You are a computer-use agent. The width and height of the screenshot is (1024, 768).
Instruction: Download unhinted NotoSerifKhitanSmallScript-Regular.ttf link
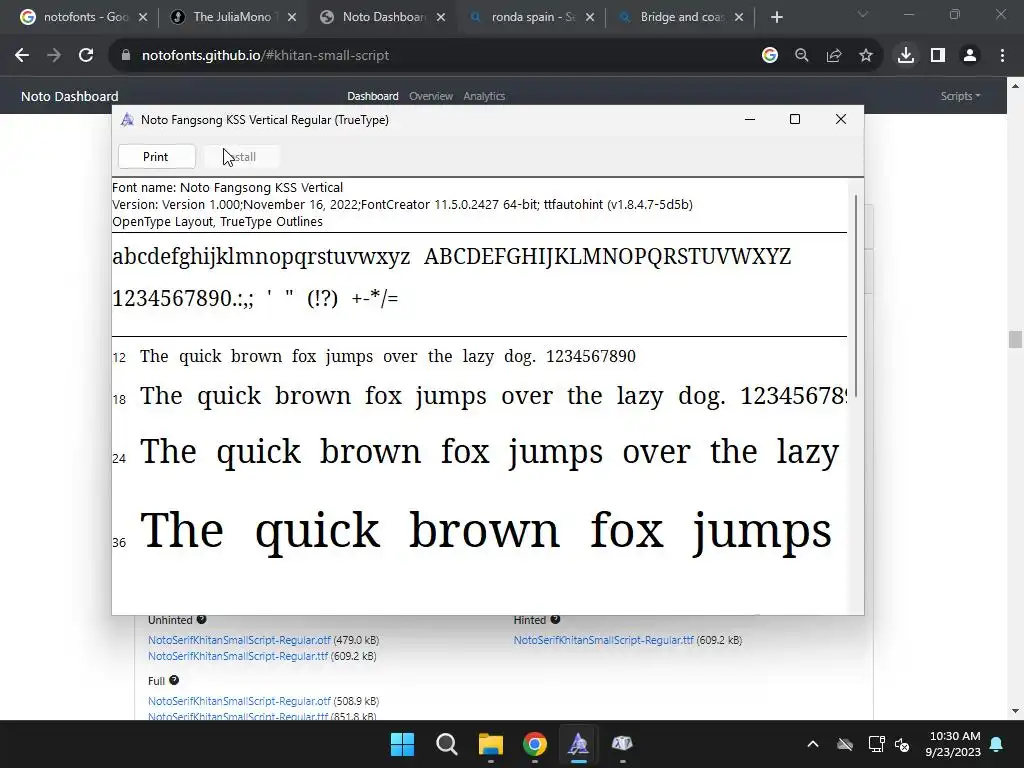[238, 656]
